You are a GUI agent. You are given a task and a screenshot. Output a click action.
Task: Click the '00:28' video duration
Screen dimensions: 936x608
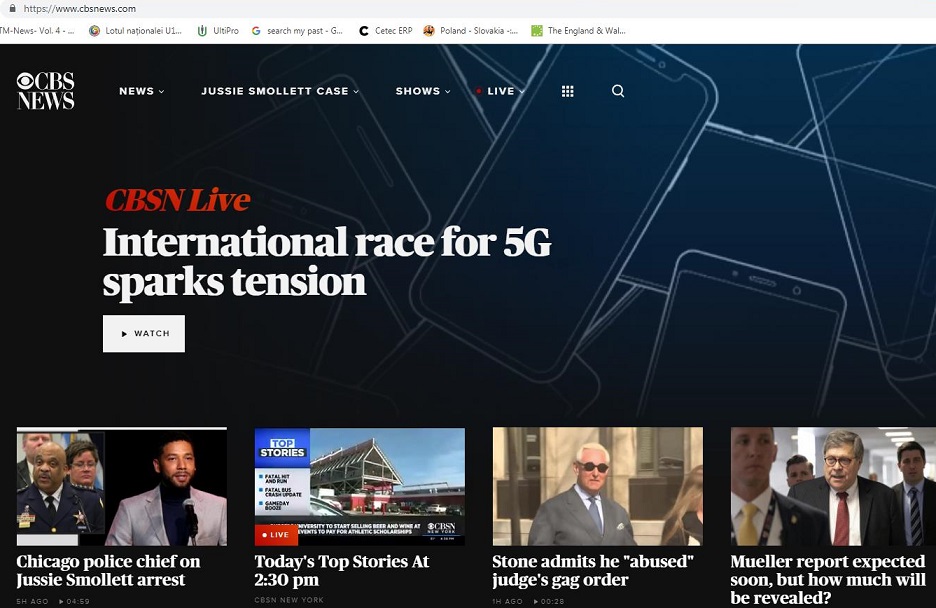(549, 601)
